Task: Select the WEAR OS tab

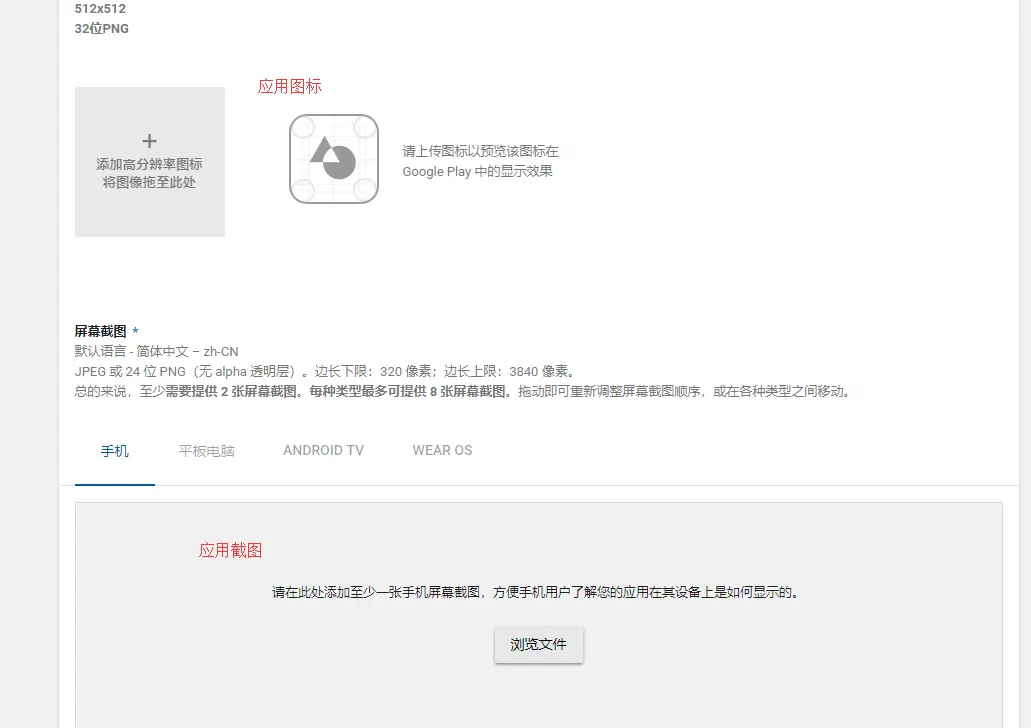Action: (441, 450)
